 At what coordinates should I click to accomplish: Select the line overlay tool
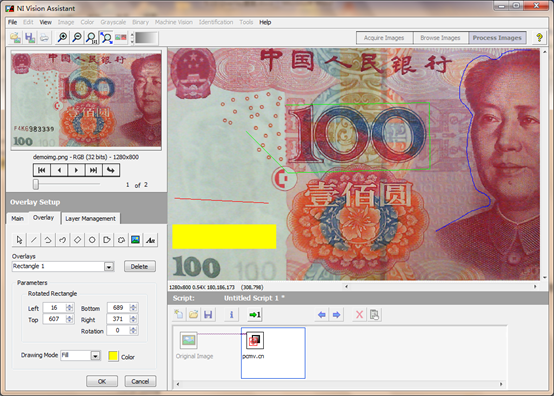34,240
